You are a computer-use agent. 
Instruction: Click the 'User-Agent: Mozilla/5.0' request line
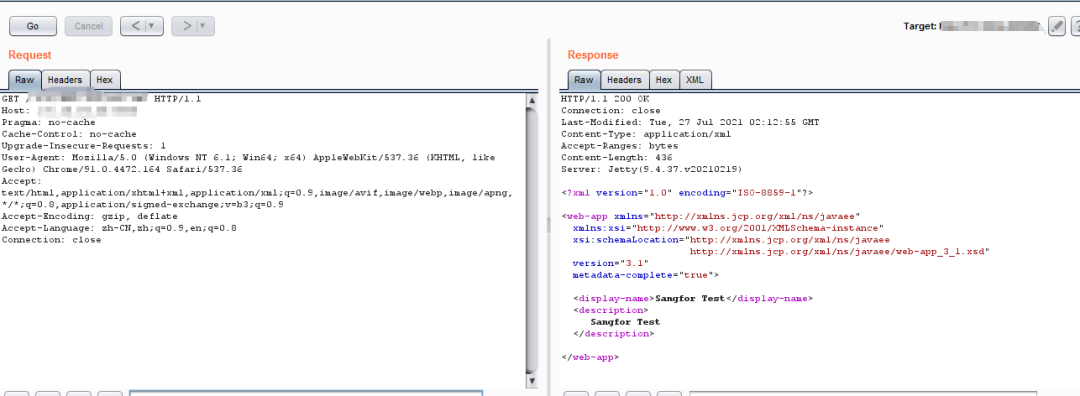click(248, 158)
